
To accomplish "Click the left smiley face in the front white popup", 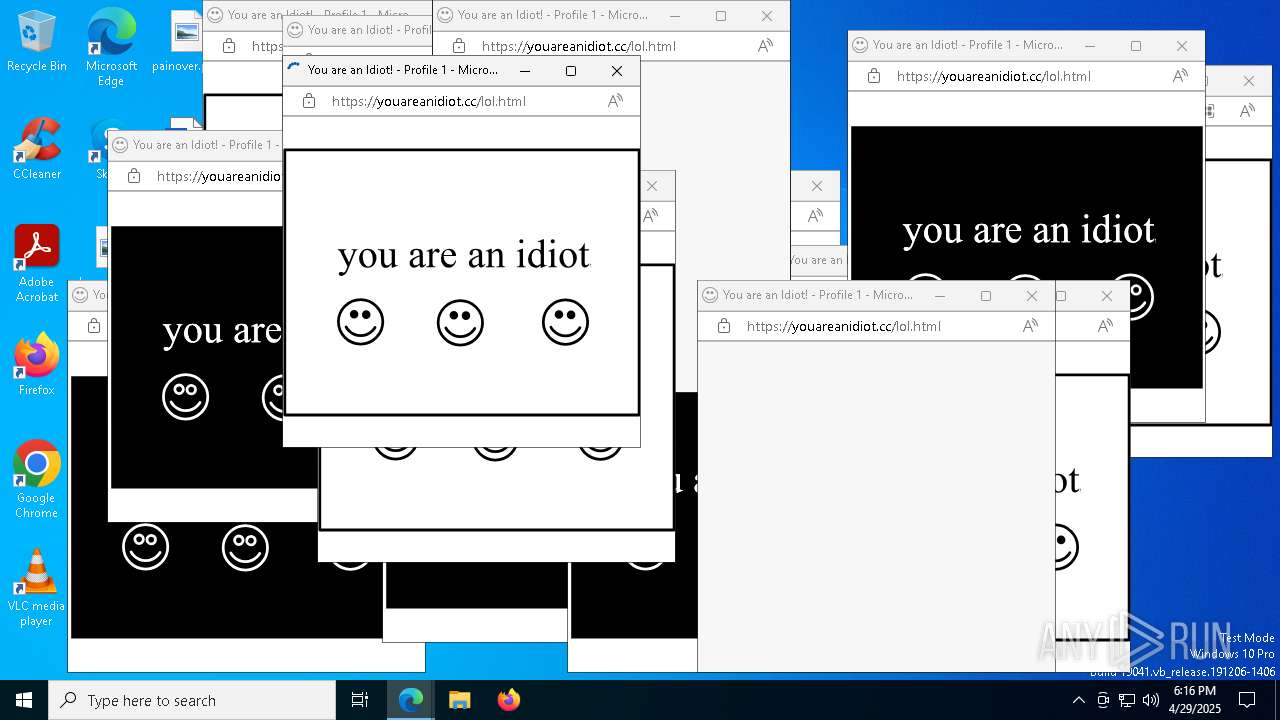I will pos(361,322).
